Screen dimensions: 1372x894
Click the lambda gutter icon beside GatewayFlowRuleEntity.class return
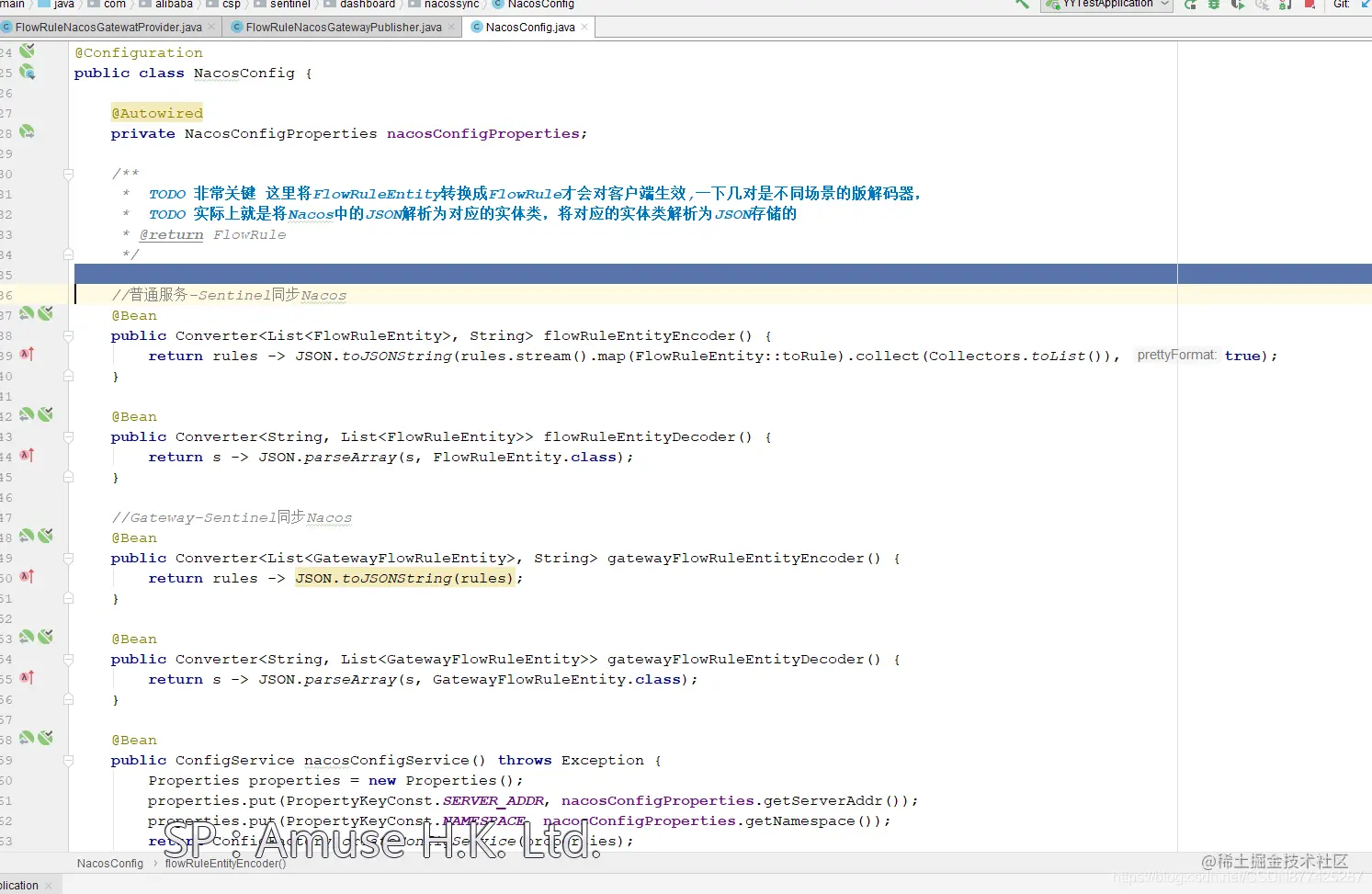point(28,678)
